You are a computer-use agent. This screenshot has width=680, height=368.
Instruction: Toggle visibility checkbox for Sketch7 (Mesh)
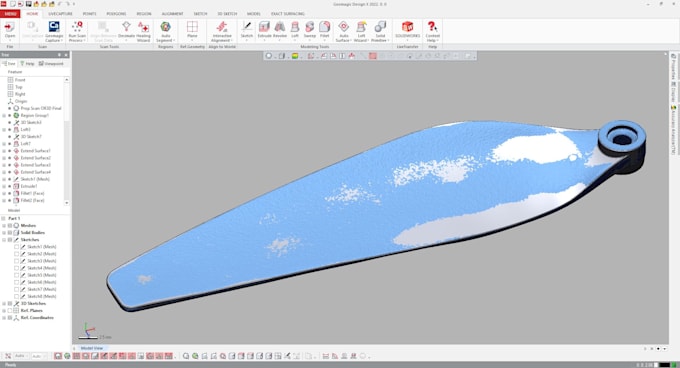coord(16,289)
